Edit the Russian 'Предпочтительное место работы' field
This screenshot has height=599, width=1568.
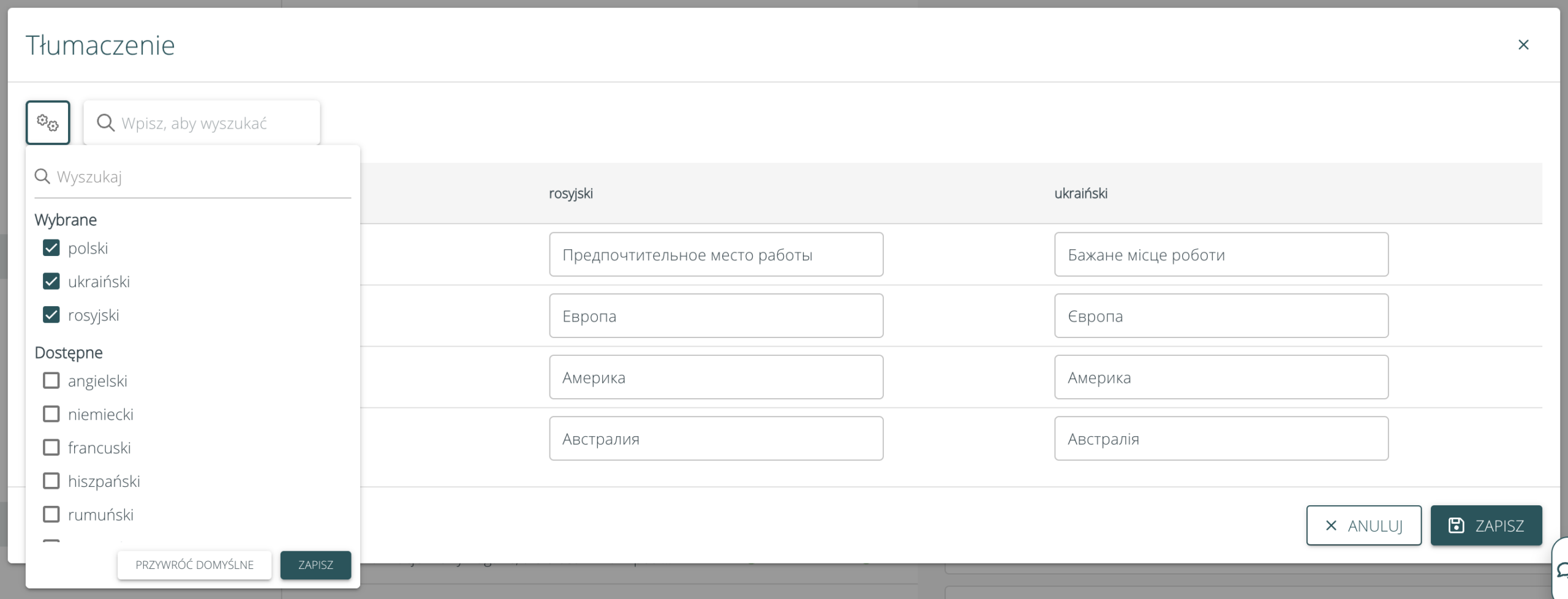coord(715,255)
